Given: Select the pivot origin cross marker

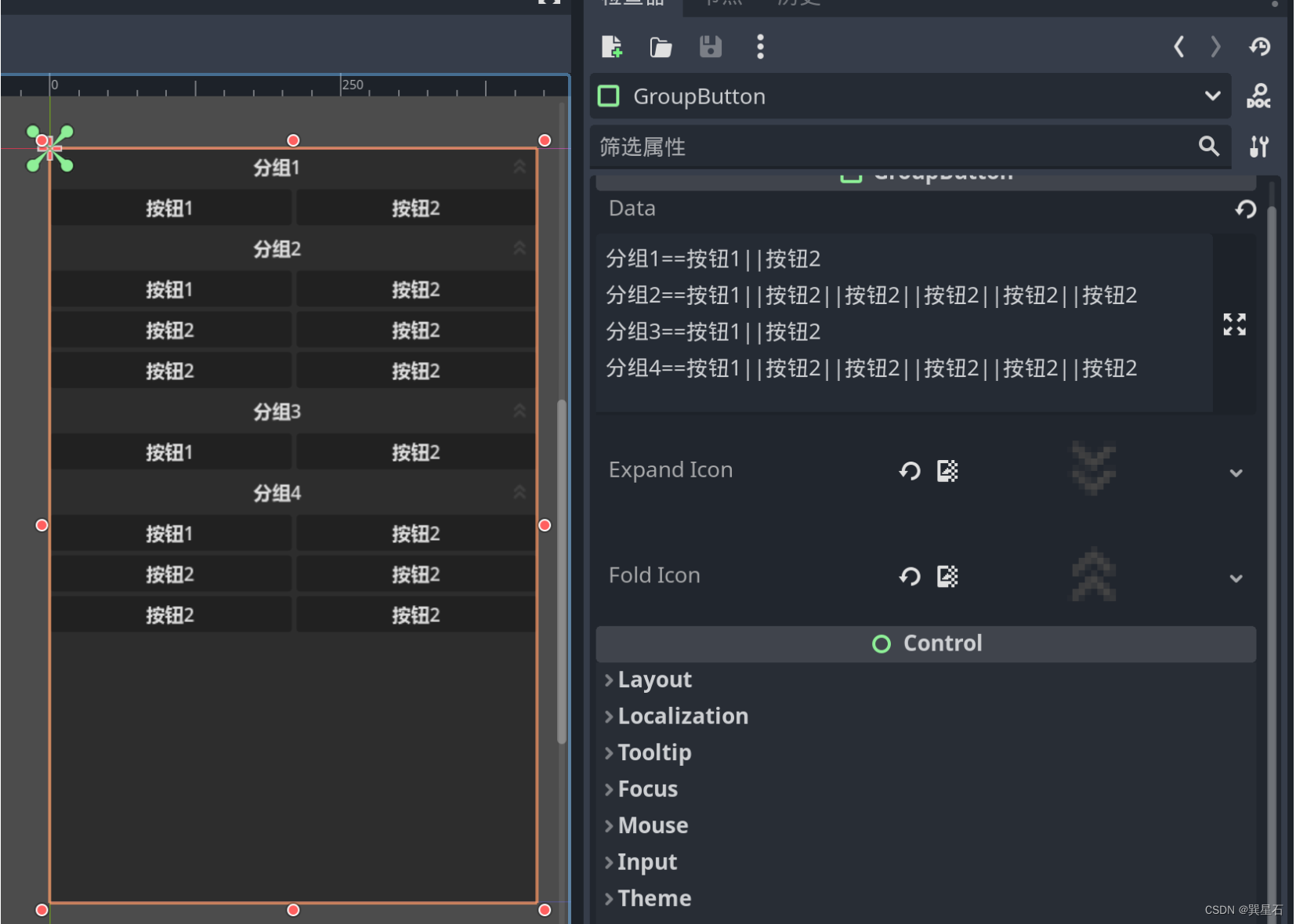Looking at the screenshot, I should tap(49, 148).
